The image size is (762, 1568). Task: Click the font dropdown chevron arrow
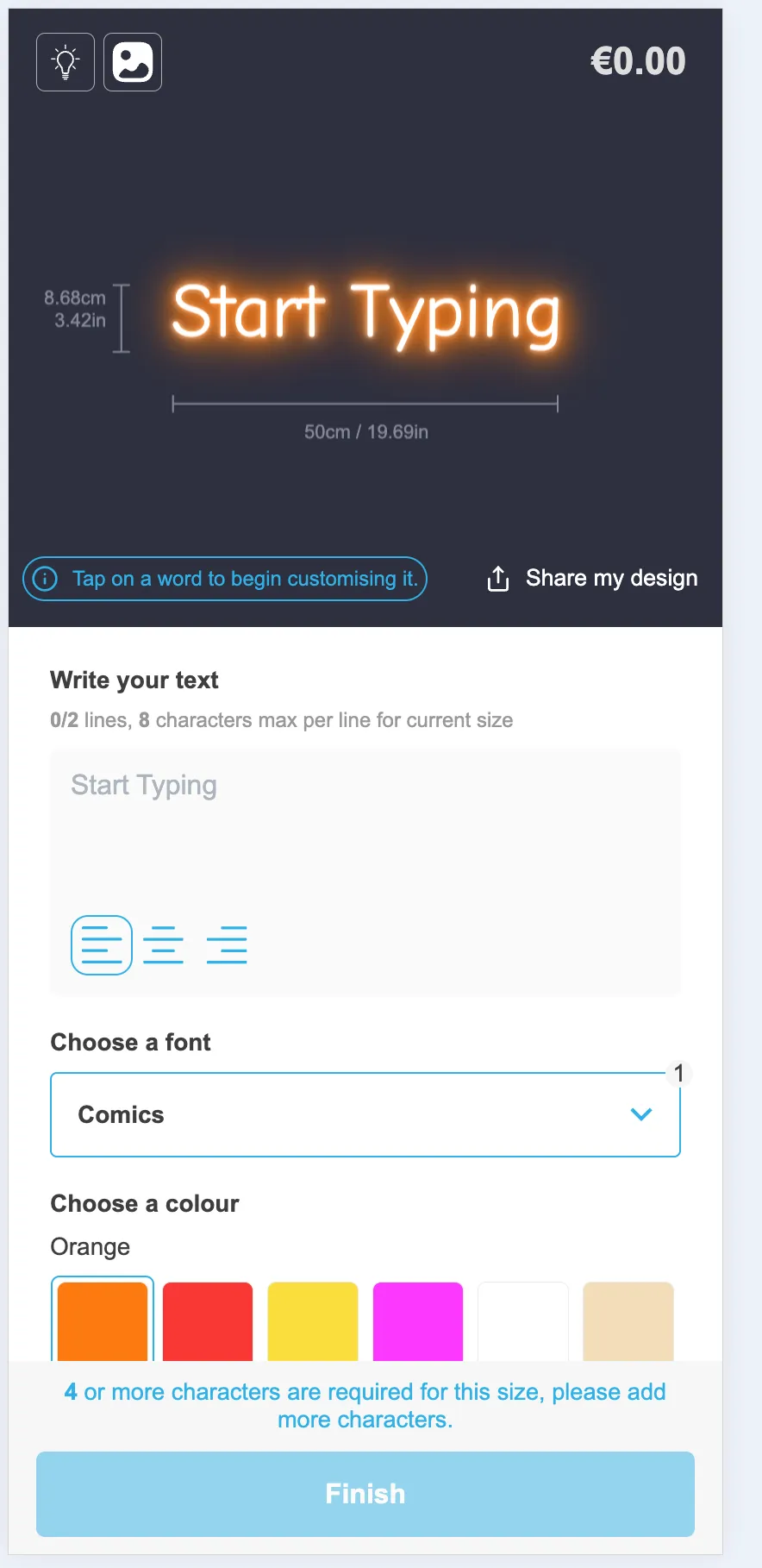(641, 1114)
